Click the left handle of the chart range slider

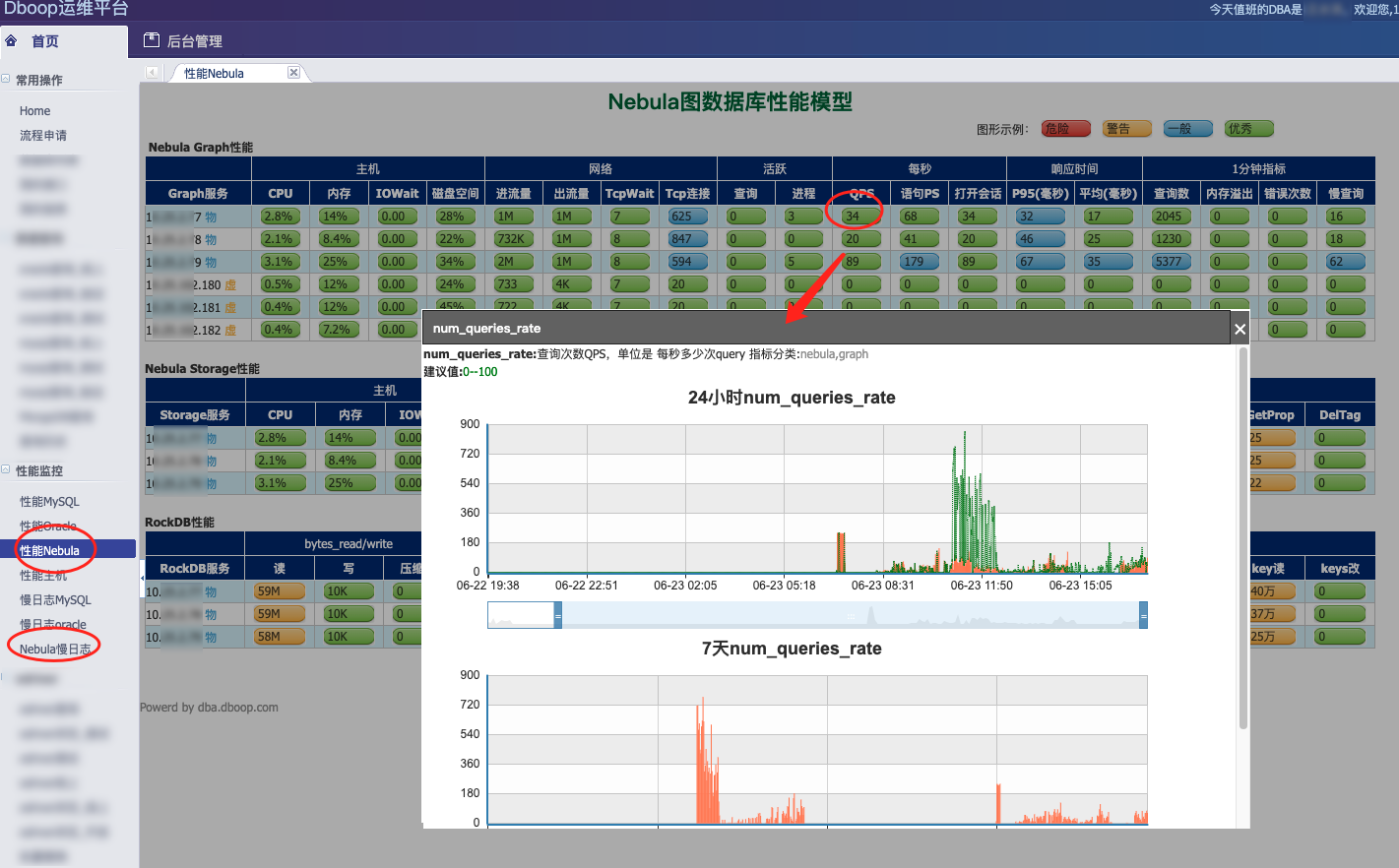tap(557, 615)
